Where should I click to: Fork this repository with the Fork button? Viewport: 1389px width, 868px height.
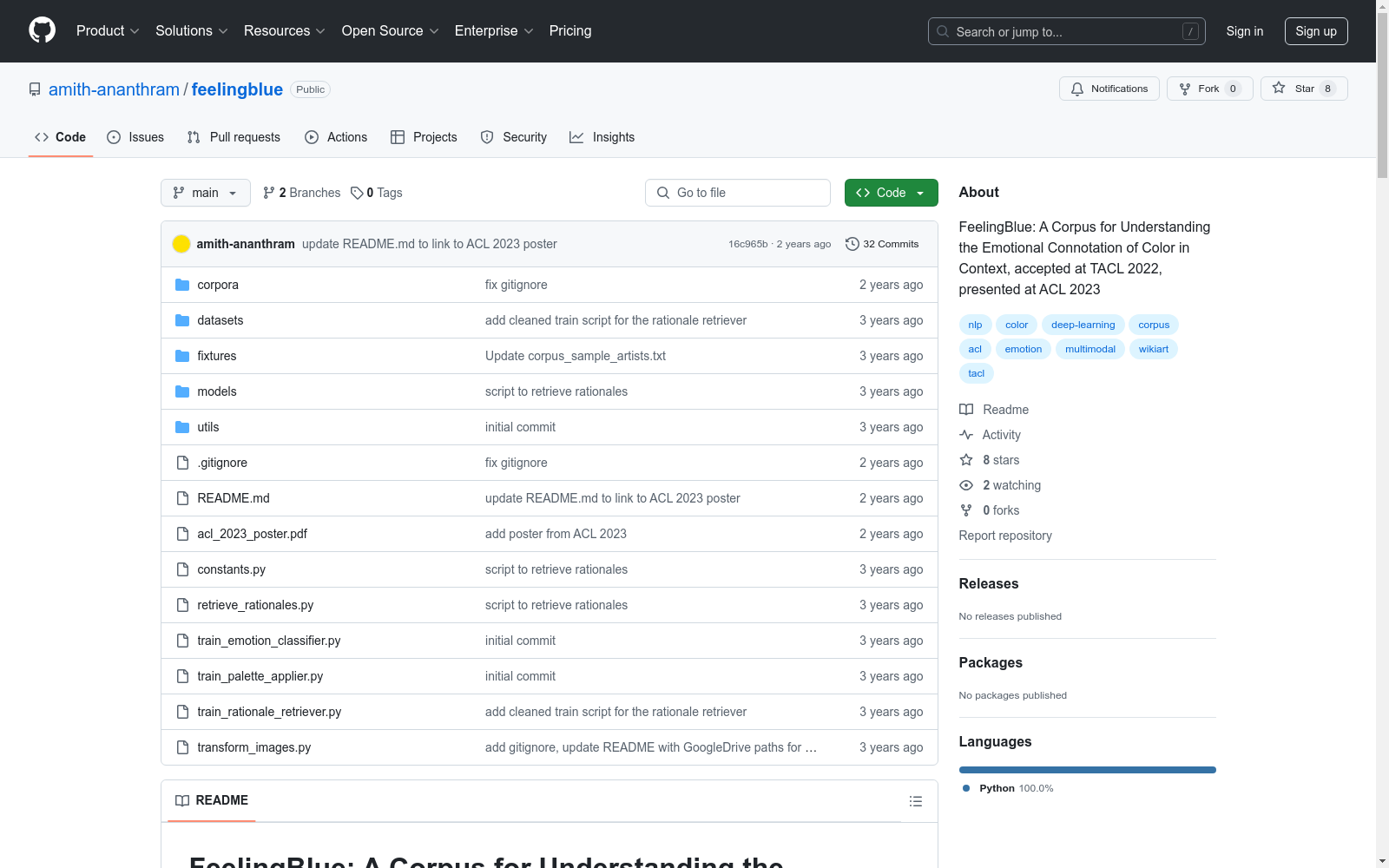point(1210,89)
